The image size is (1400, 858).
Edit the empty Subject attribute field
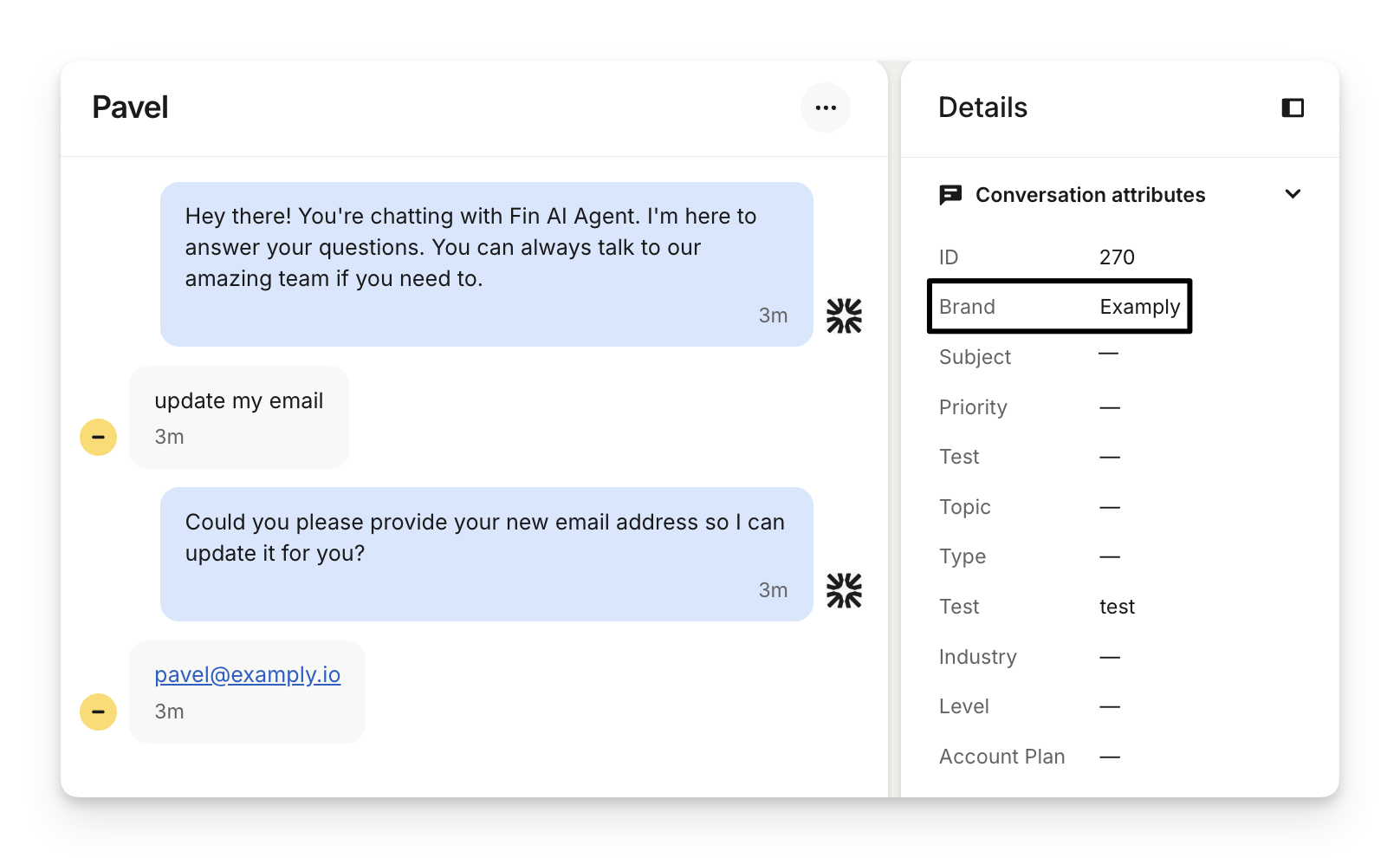pos(1108,354)
